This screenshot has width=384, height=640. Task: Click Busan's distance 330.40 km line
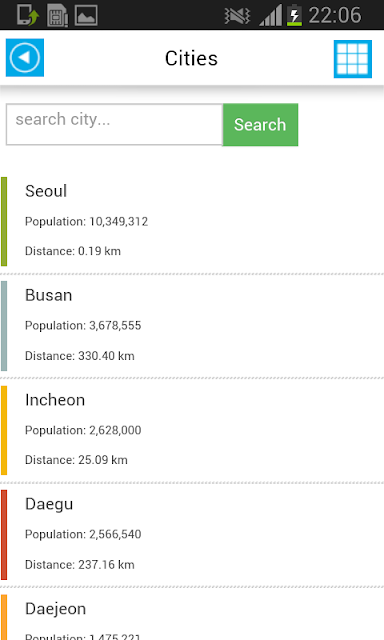(x=80, y=356)
